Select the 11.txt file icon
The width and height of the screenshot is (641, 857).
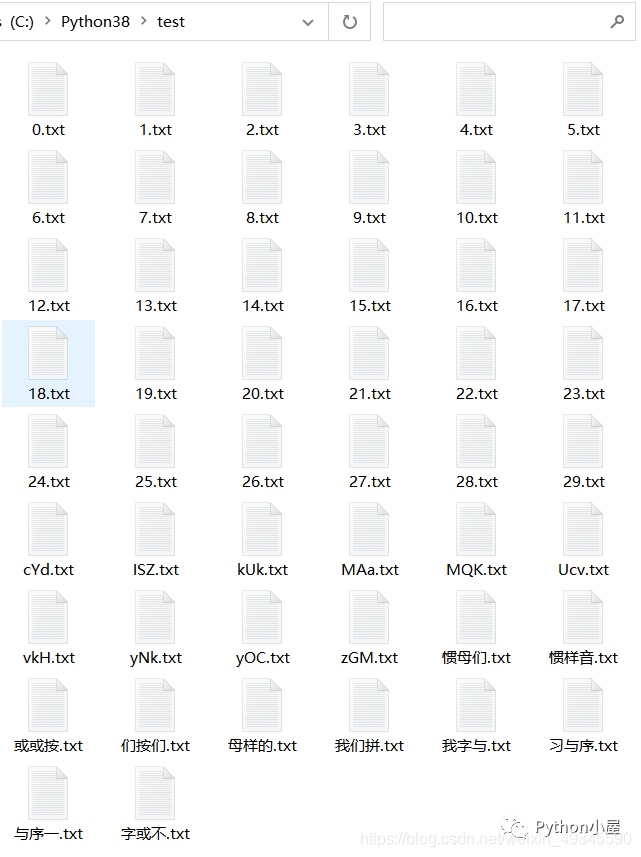click(583, 177)
